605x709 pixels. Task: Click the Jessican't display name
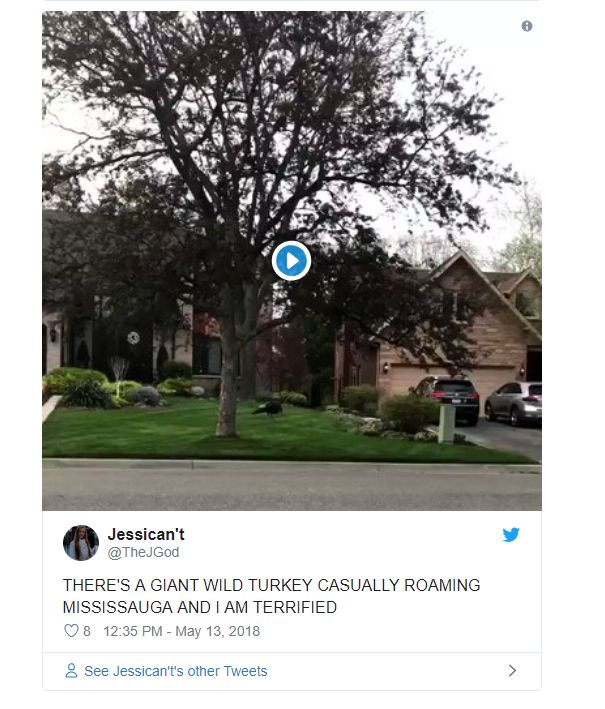(x=146, y=534)
